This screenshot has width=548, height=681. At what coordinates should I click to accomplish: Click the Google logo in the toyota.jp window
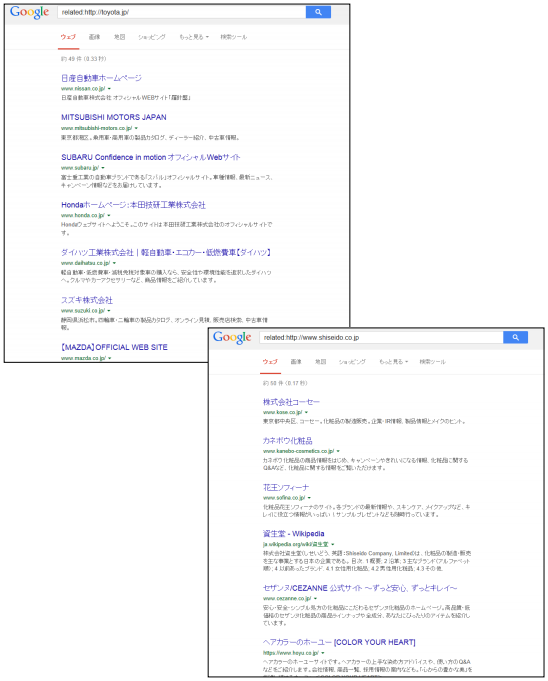[x=30, y=12]
